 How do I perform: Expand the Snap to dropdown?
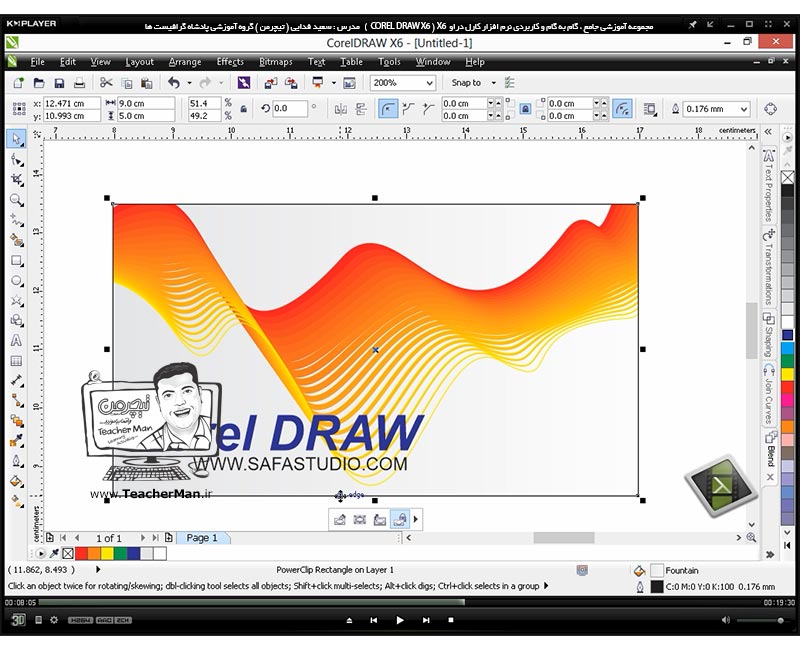tap(493, 83)
